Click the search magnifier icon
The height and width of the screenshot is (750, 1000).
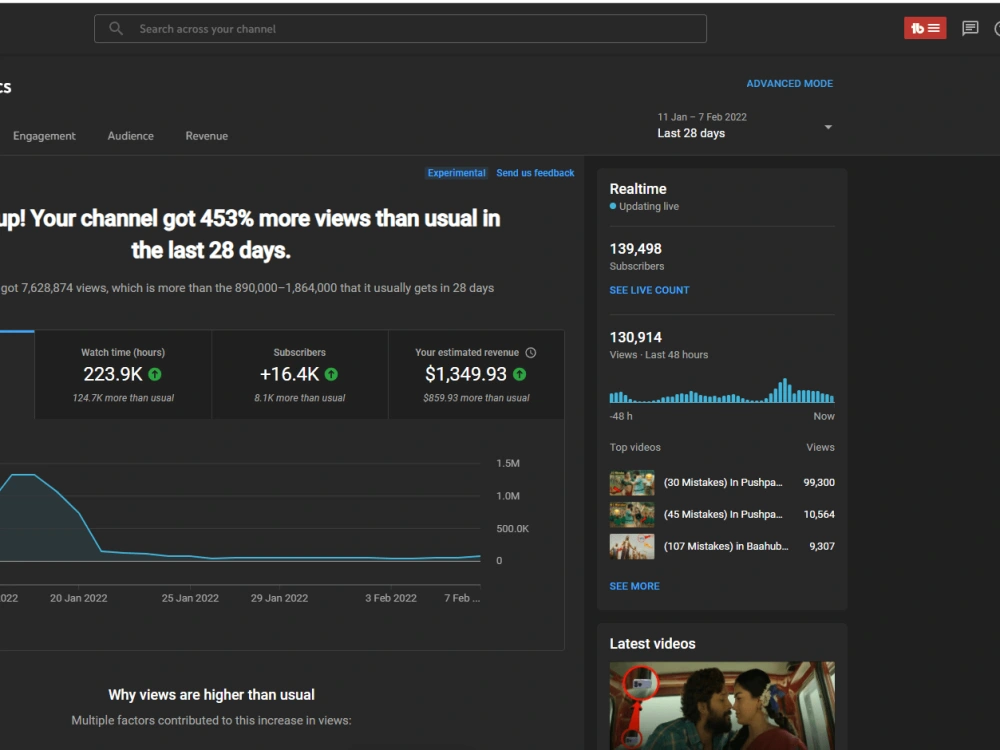pyautogui.click(x=115, y=29)
